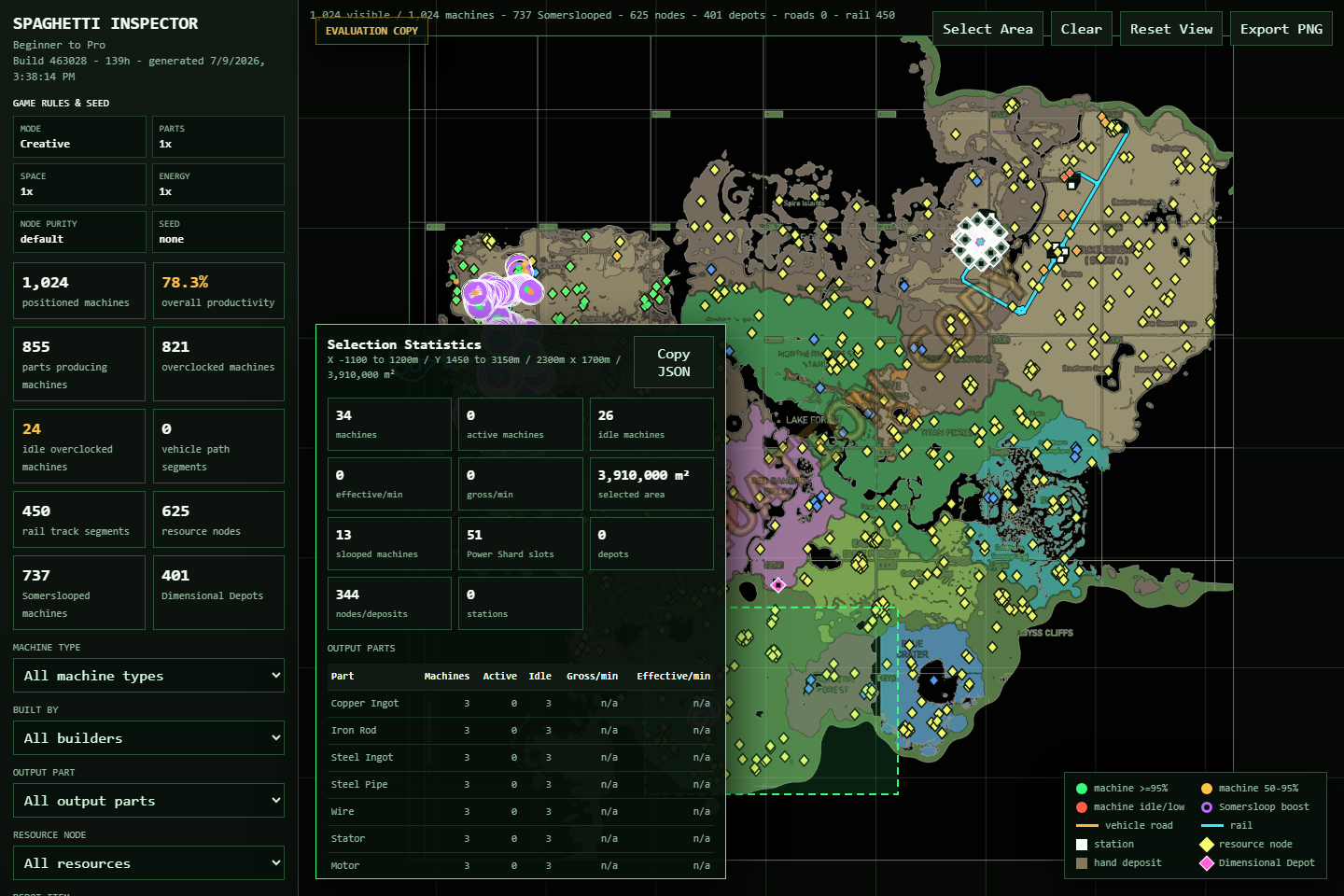Viewport: 1344px width, 896px height.
Task: Click the 344 nodes/deposits stat
Action: [x=389, y=604]
